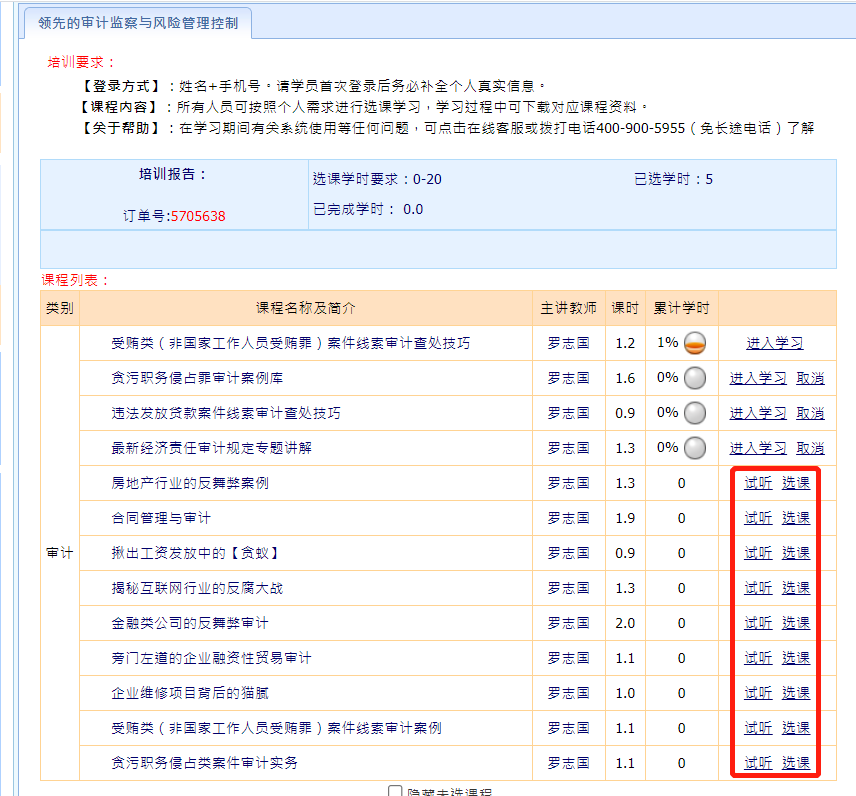Click 选课 for 揪出工资发放中的【贪蚁】

click(x=796, y=553)
